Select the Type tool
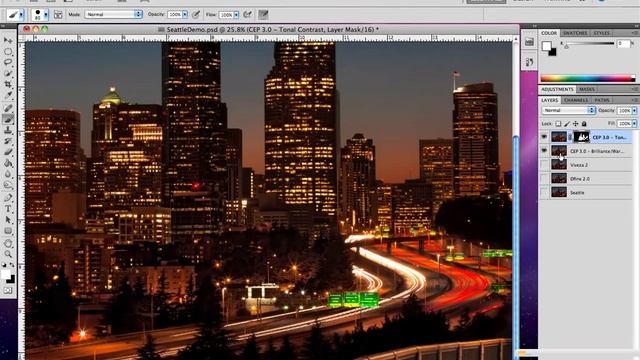 point(8,209)
